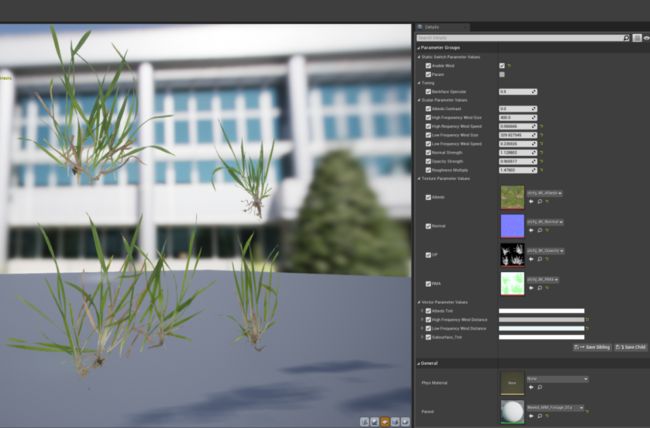Use selected asset for RMA texture
The height and width of the screenshot is (428, 650).
point(531,288)
